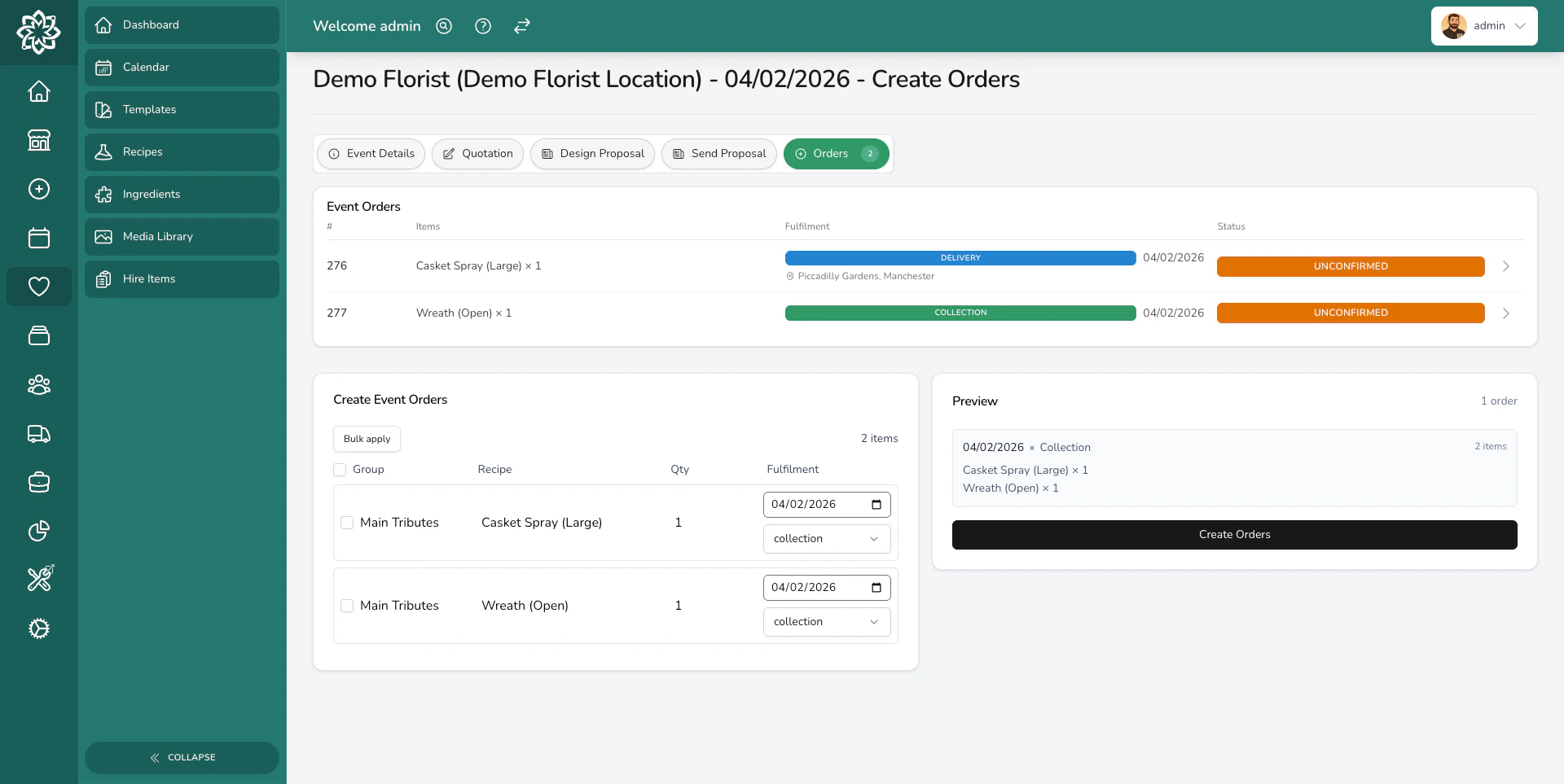The height and width of the screenshot is (784, 1564).
Task: Click the tools wrench icon in the sidebar
Action: coord(38,579)
